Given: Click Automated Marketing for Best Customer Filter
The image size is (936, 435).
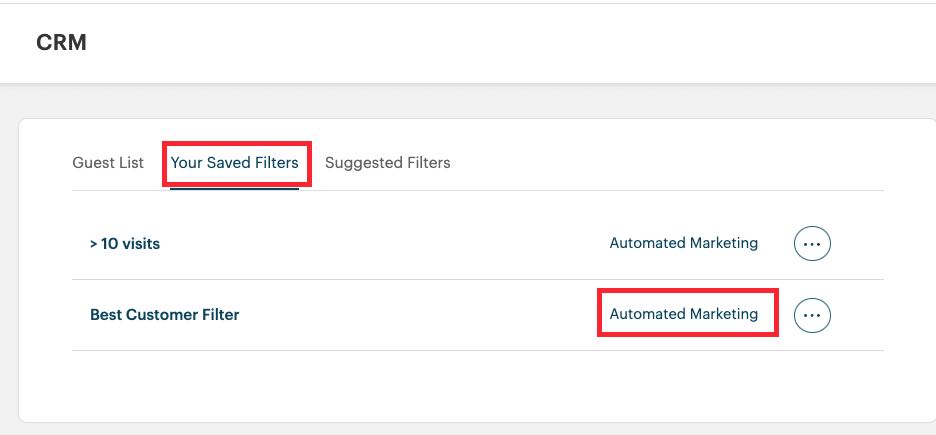Looking at the screenshot, I should click(x=684, y=314).
